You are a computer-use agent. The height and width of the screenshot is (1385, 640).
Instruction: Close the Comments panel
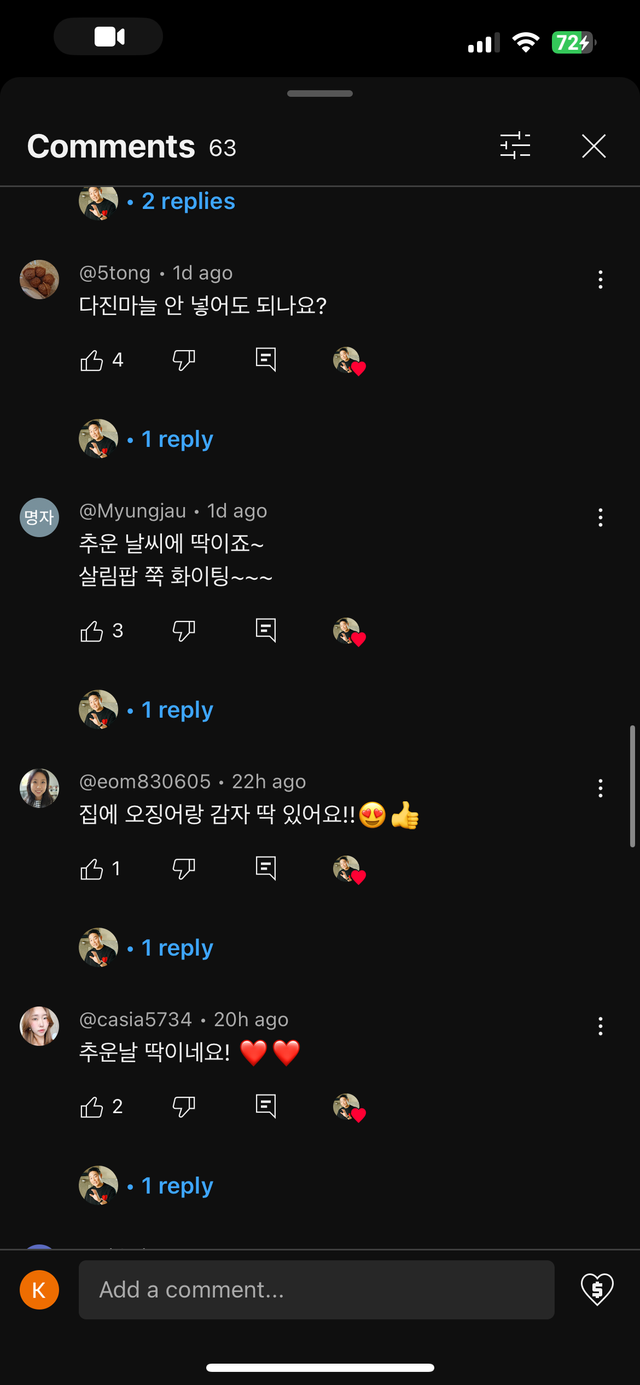pyautogui.click(x=594, y=146)
